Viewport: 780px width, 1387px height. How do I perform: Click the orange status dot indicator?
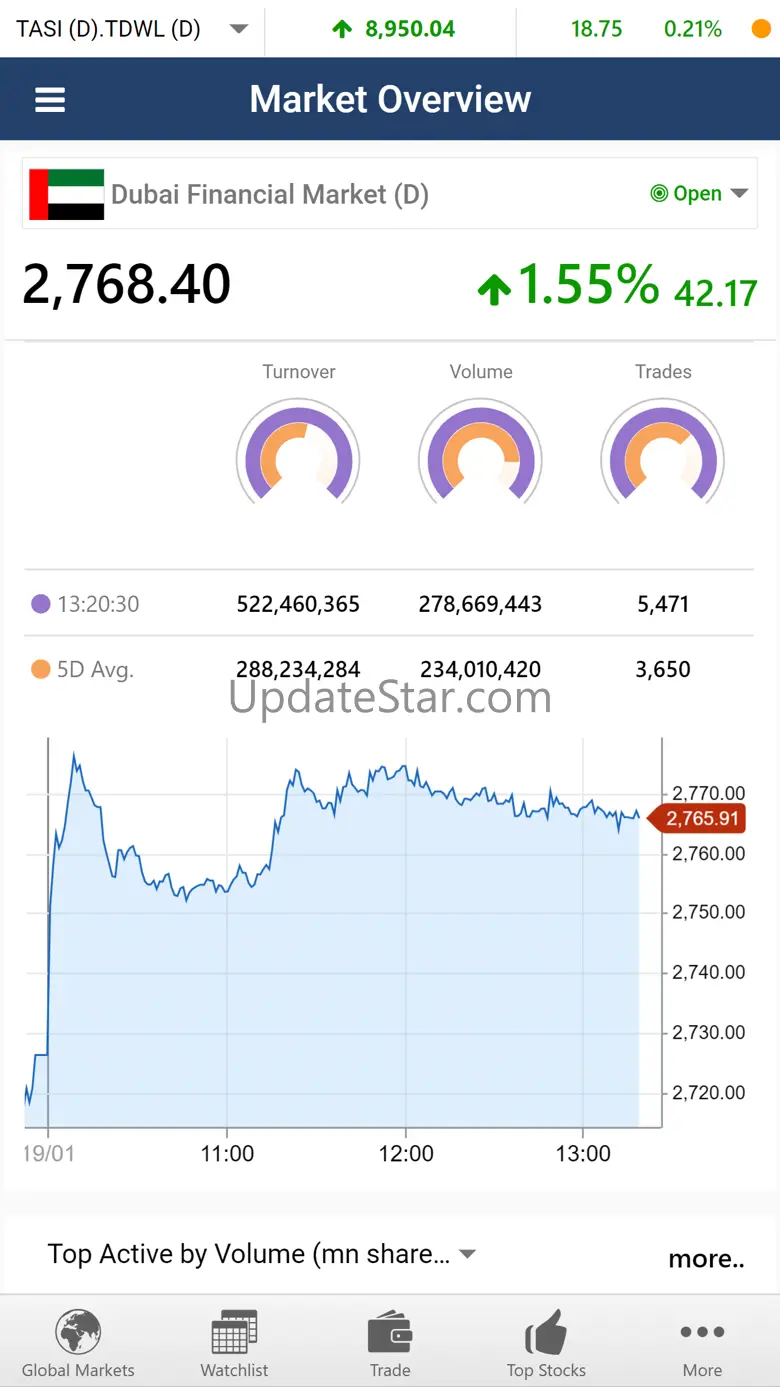point(761,29)
